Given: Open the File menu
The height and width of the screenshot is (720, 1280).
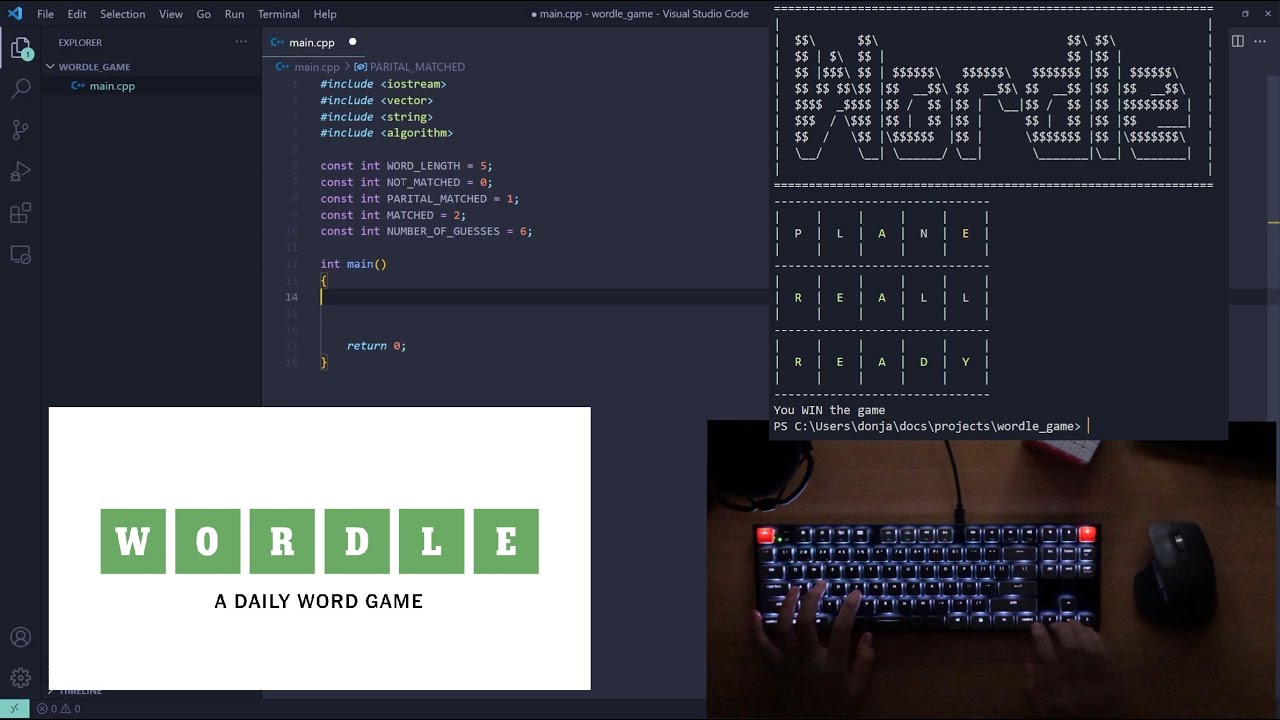Looking at the screenshot, I should click(46, 14).
